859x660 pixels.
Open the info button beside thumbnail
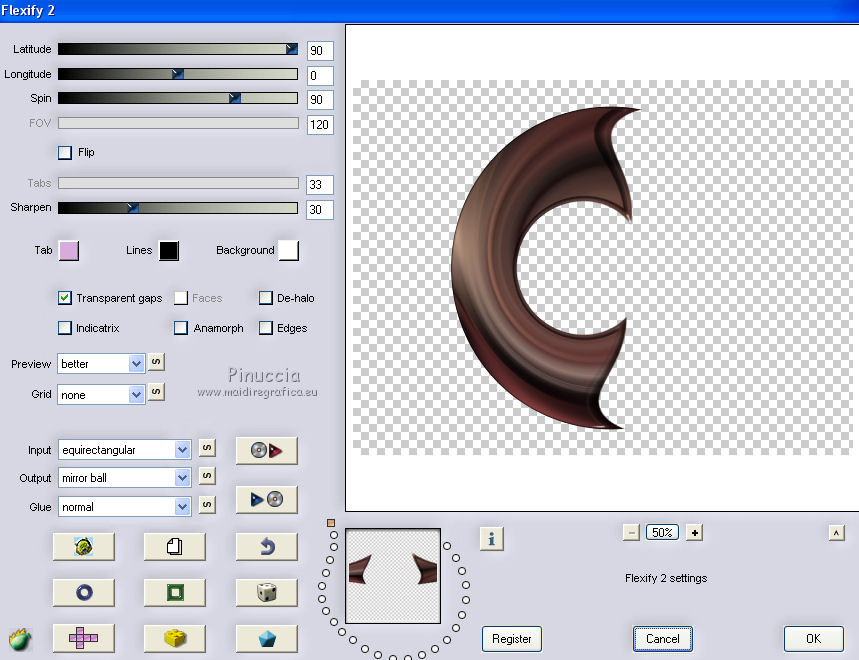tap(491, 539)
